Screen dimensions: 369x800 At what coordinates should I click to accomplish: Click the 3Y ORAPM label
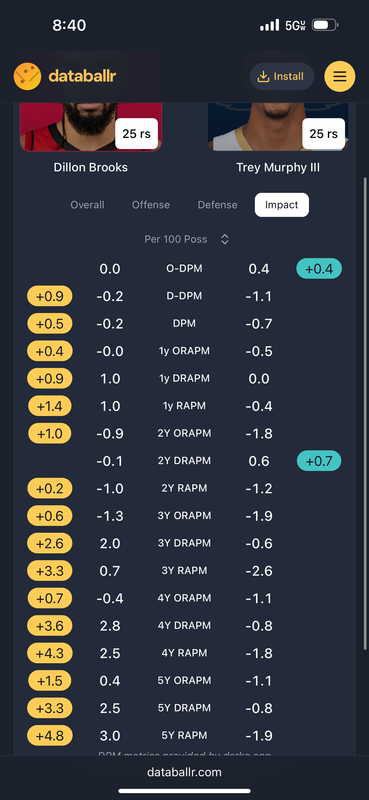184,516
